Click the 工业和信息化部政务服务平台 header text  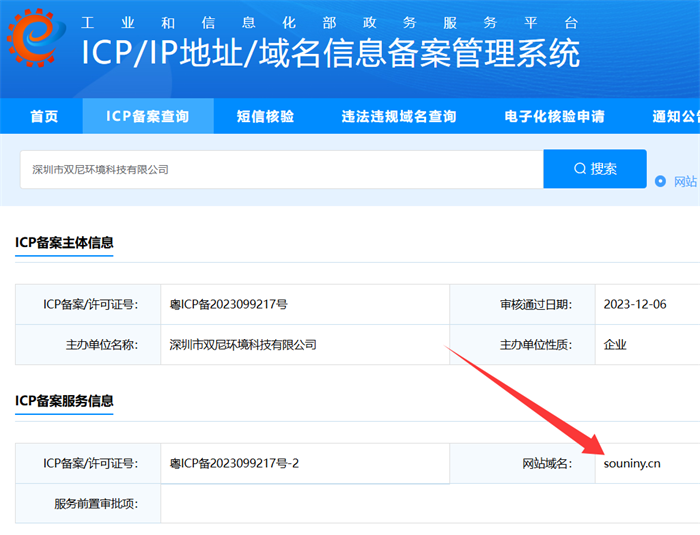[x=329, y=23]
